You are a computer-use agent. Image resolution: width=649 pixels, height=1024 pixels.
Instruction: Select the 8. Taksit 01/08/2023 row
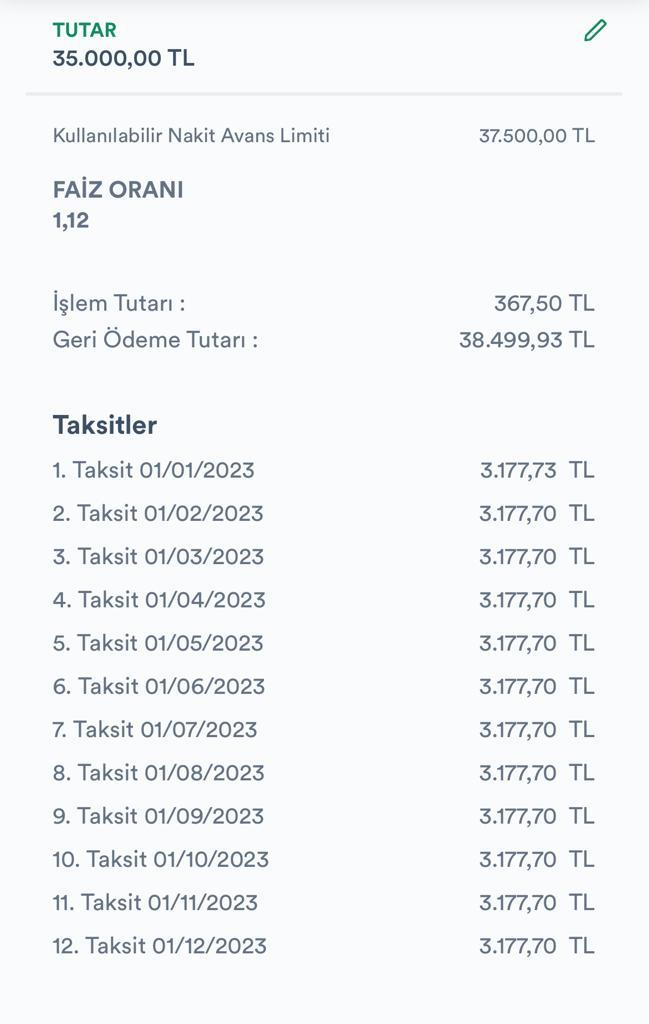324,773
